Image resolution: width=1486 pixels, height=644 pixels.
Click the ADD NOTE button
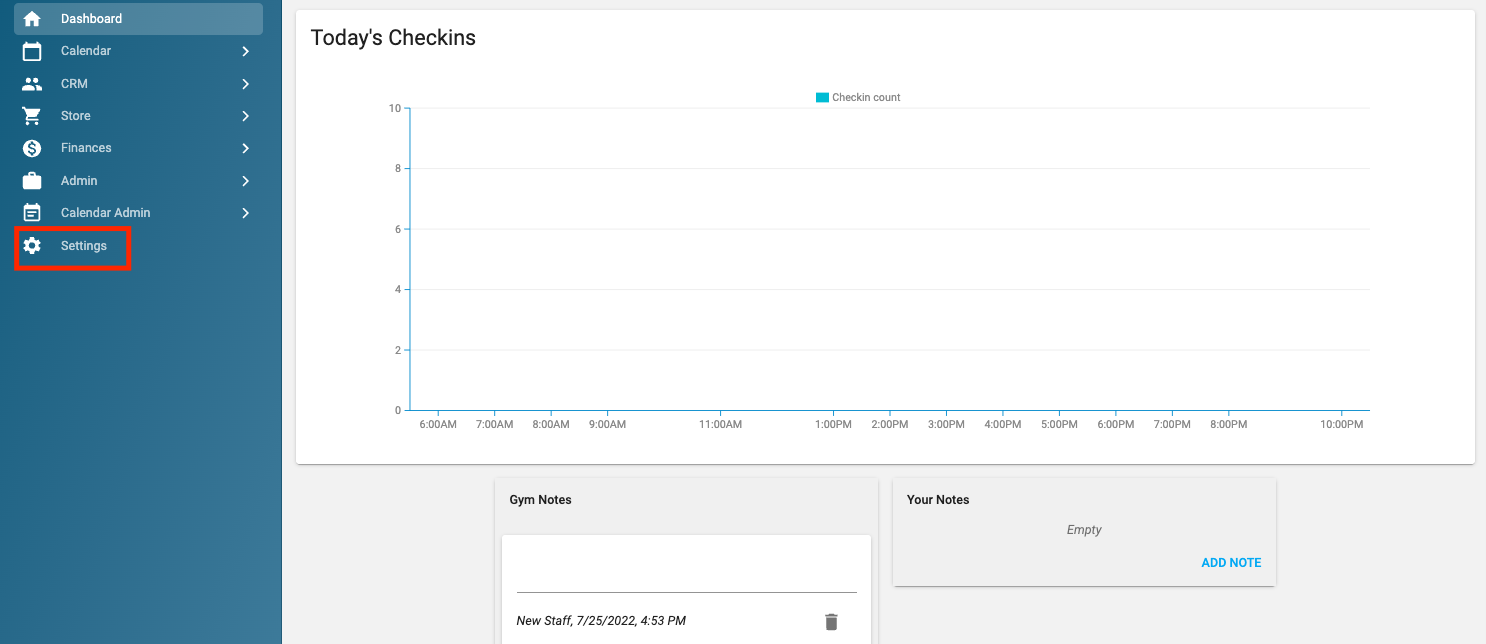[1231, 563]
